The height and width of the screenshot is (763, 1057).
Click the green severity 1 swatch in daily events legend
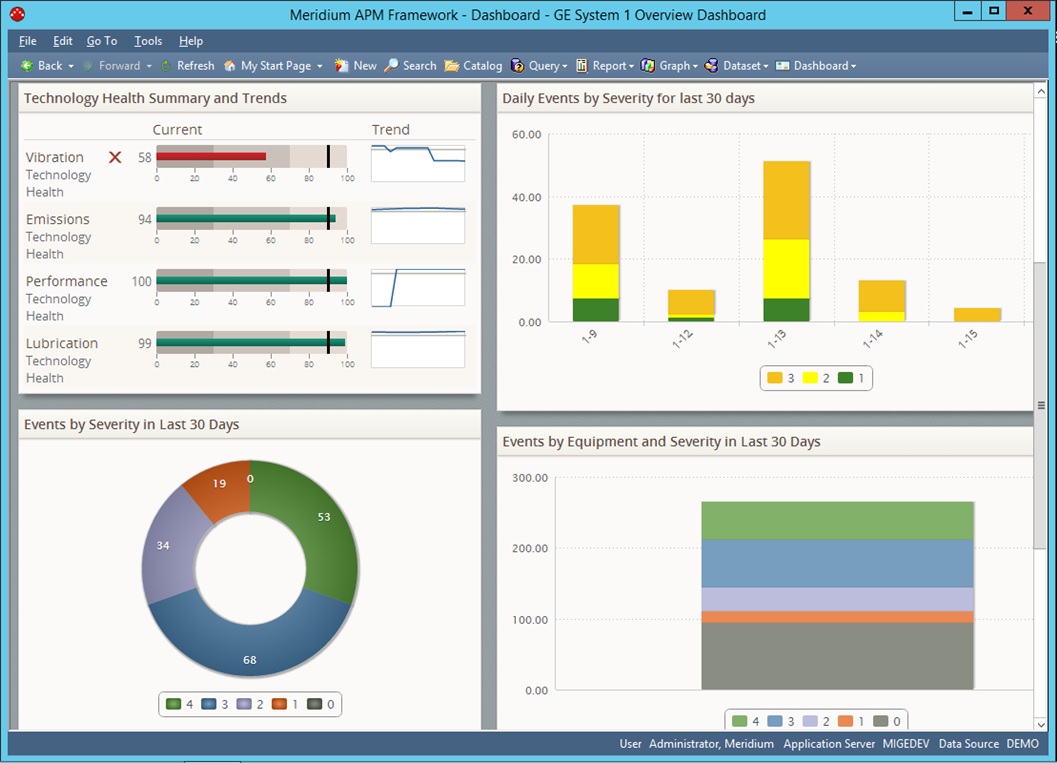click(845, 377)
